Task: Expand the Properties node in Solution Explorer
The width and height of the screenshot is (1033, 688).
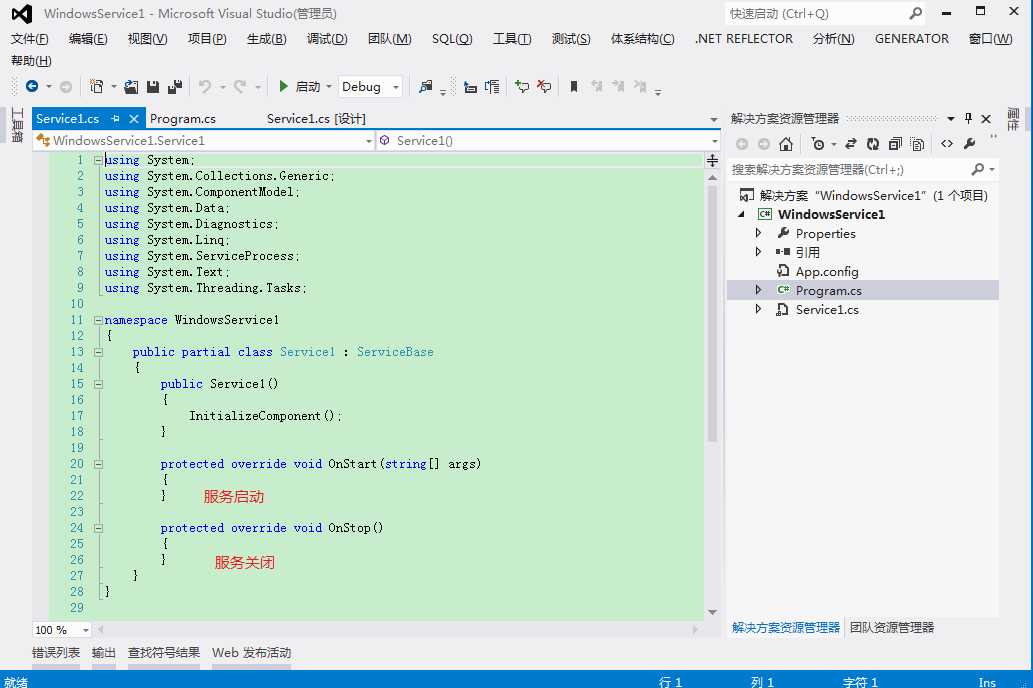Action: [x=758, y=233]
